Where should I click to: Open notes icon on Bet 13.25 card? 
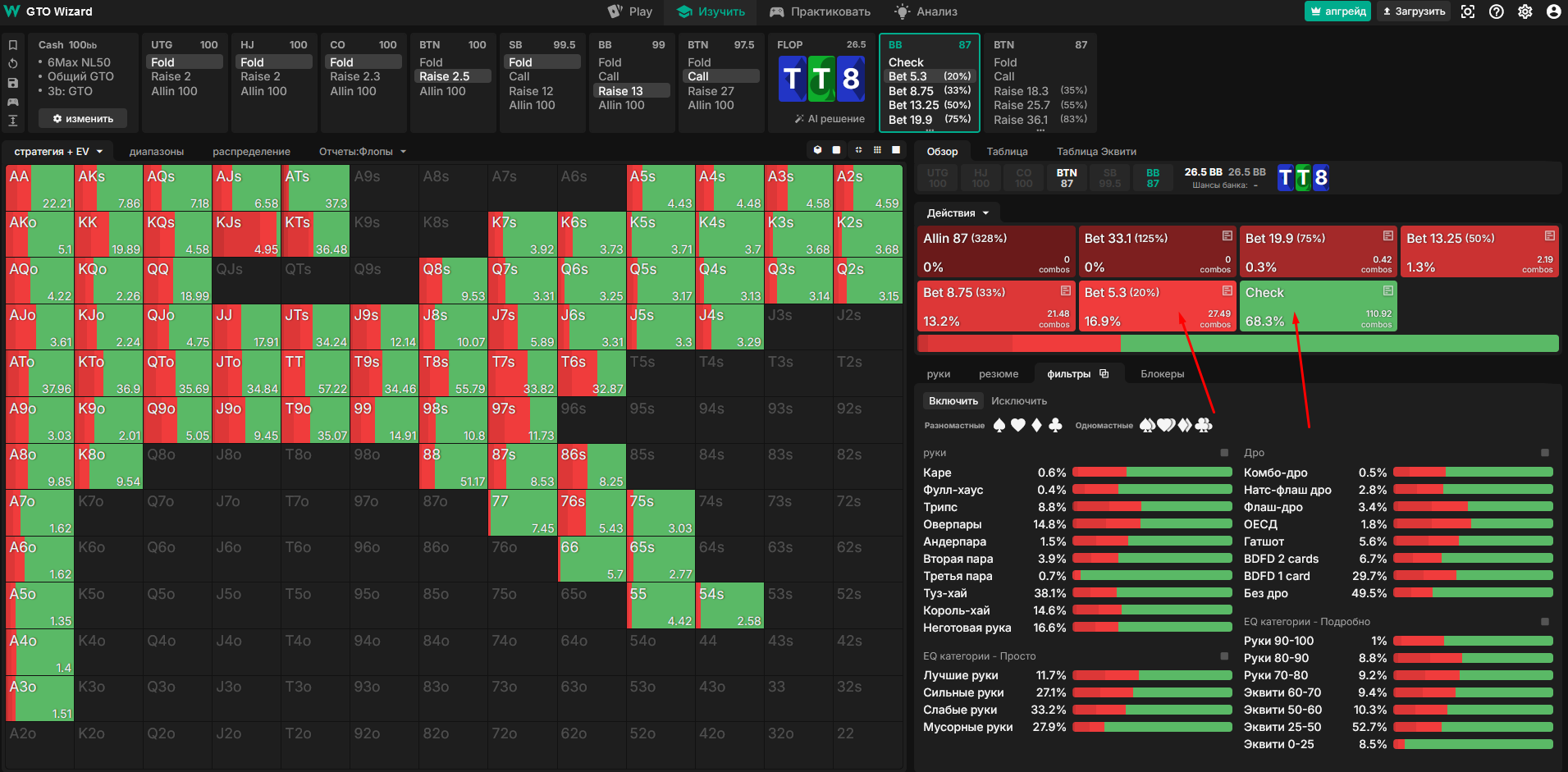[1549, 236]
